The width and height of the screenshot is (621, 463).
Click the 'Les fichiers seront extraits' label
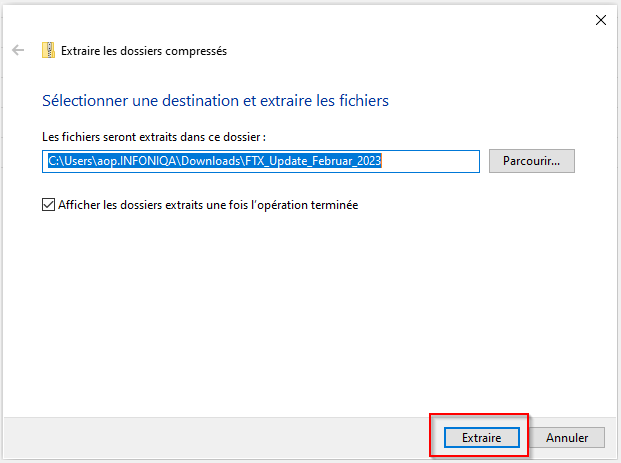click(154, 137)
